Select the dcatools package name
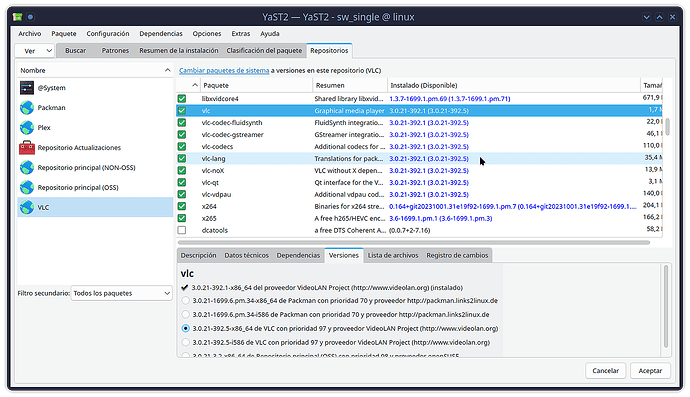The image size is (690, 397). click(x=215, y=230)
